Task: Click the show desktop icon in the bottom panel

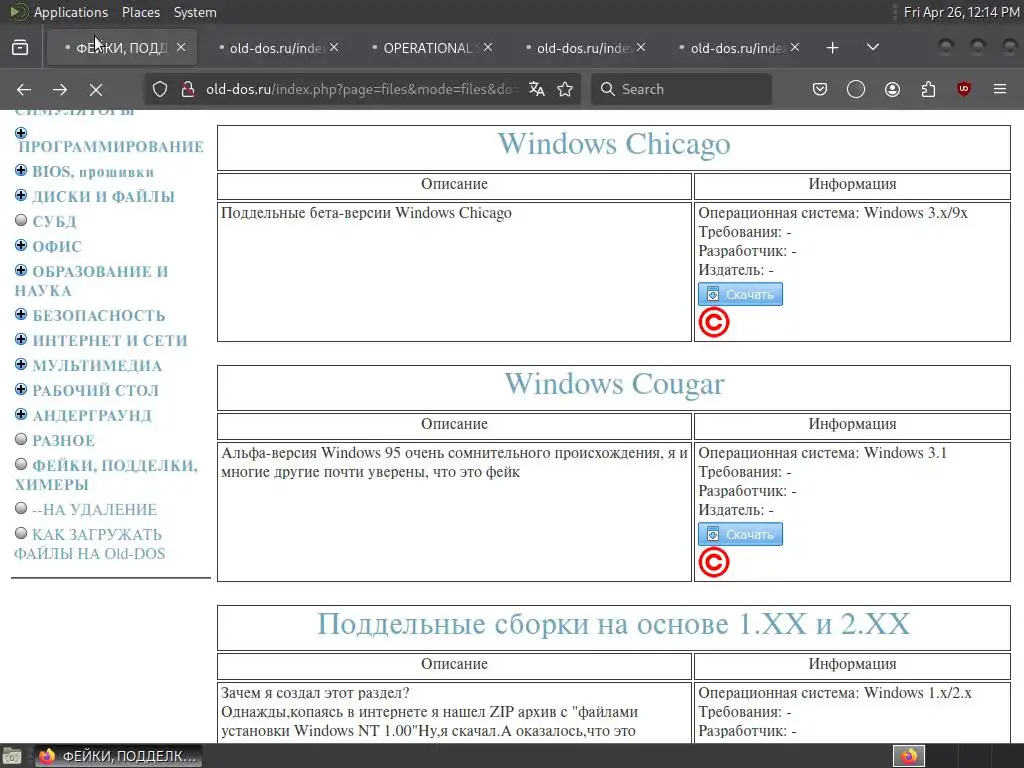Action: [12, 757]
